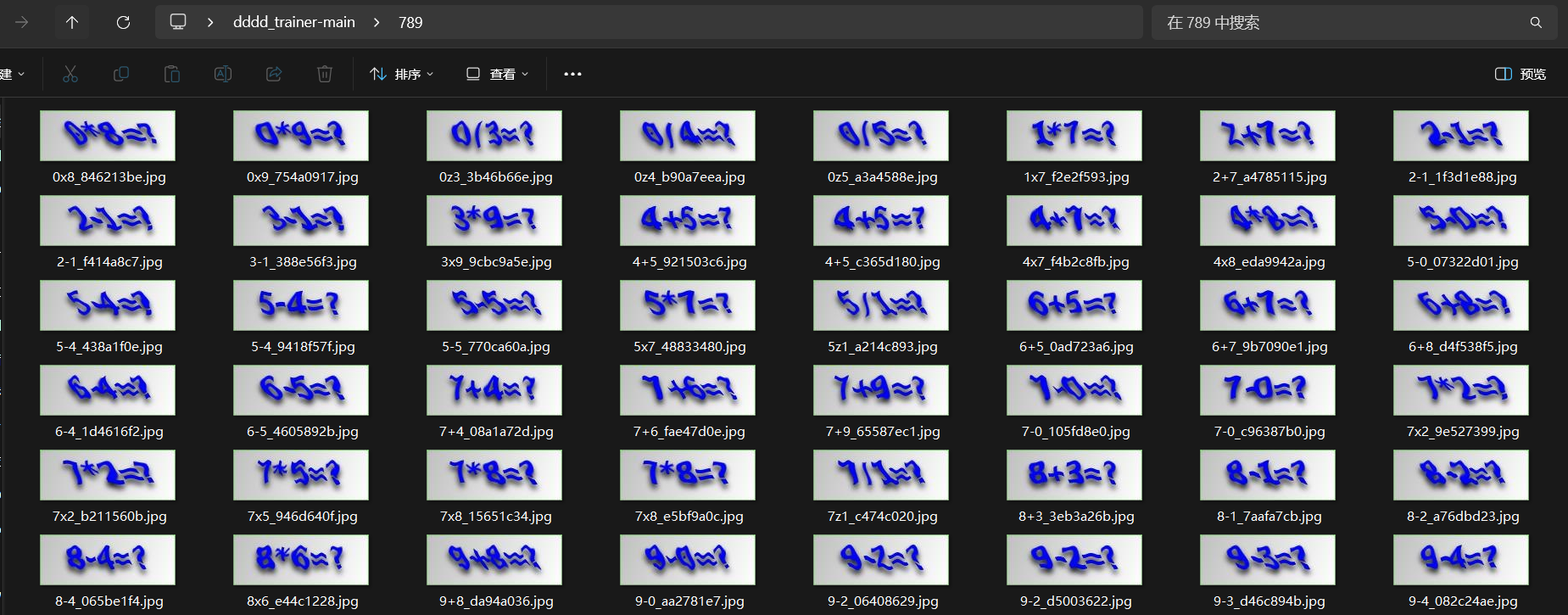This screenshot has height=615, width=1568.
Task: Click file name 4+5_921503c6.jpg
Action: pos(689,262)
